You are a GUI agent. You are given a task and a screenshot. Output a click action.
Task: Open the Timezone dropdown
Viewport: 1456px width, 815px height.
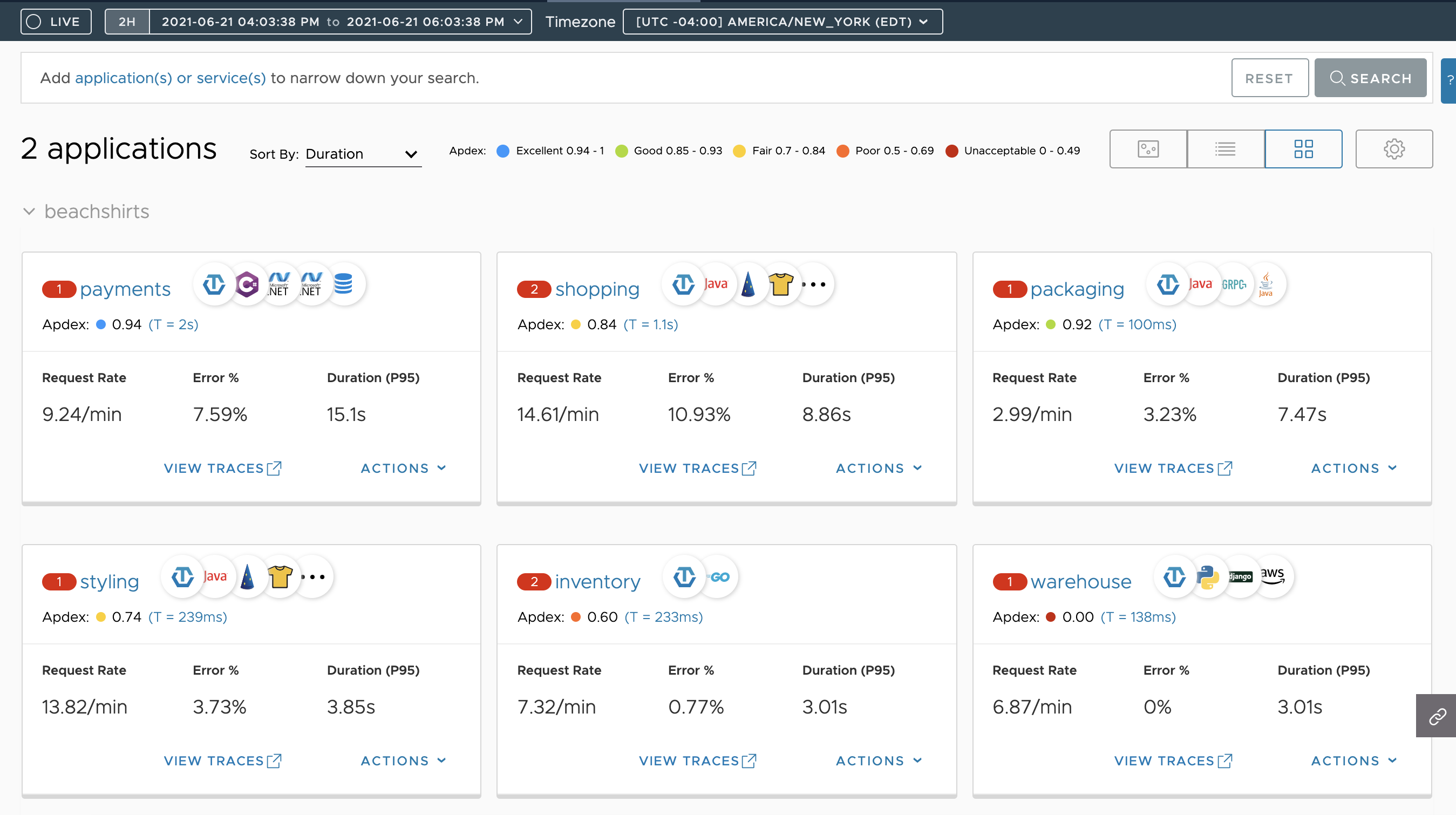783,22
